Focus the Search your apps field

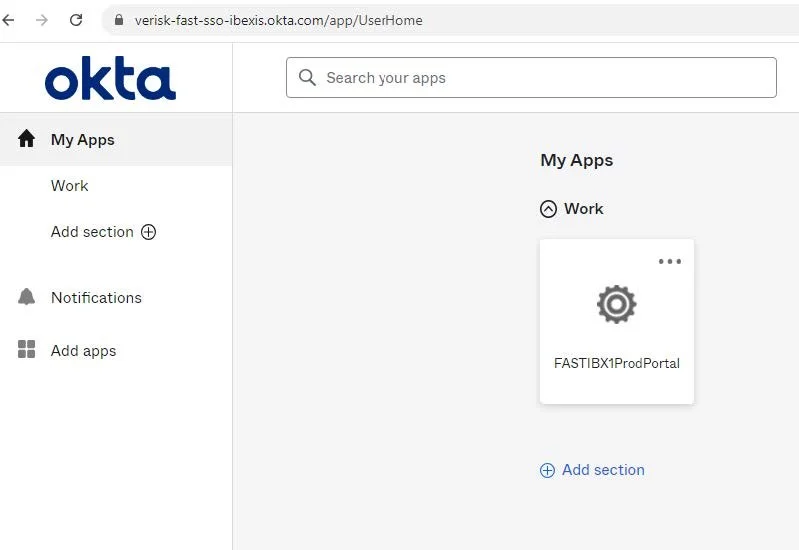[531, 77]
